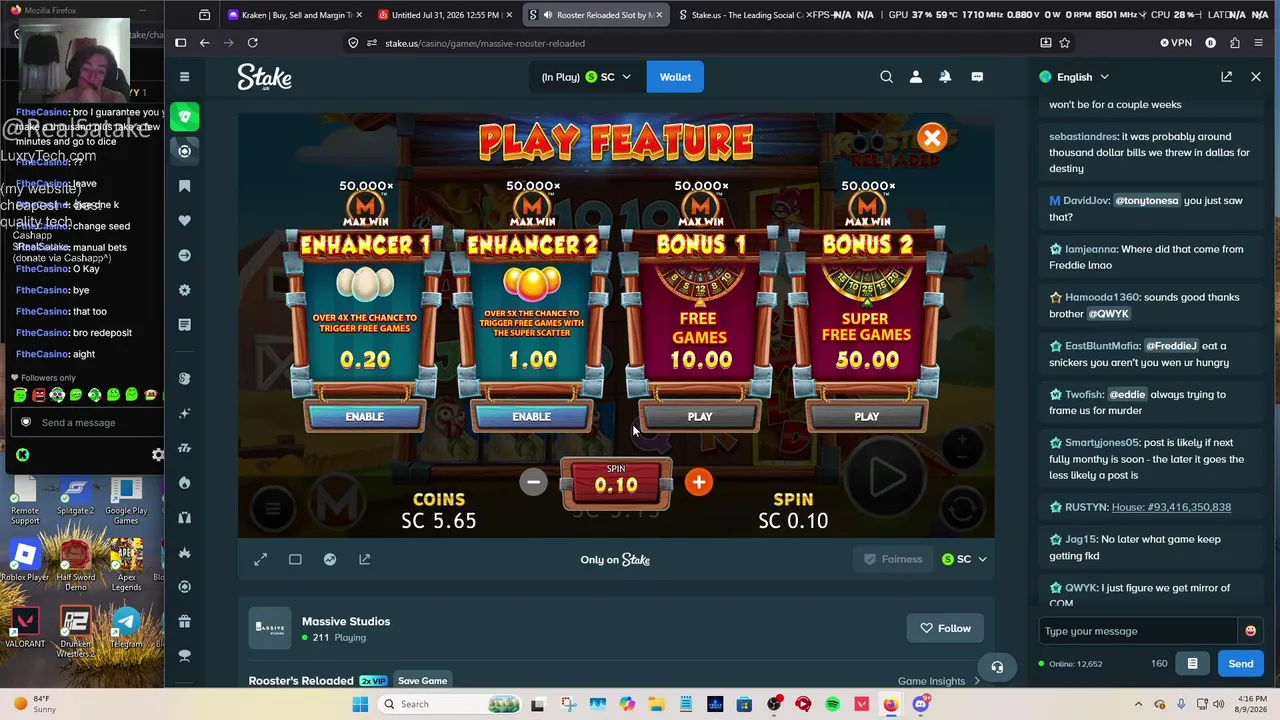The height and width of the screenshot is (720, 1280).
Task: Open the Stake site search
Action: pyautogui.click(x=886, y=77)
